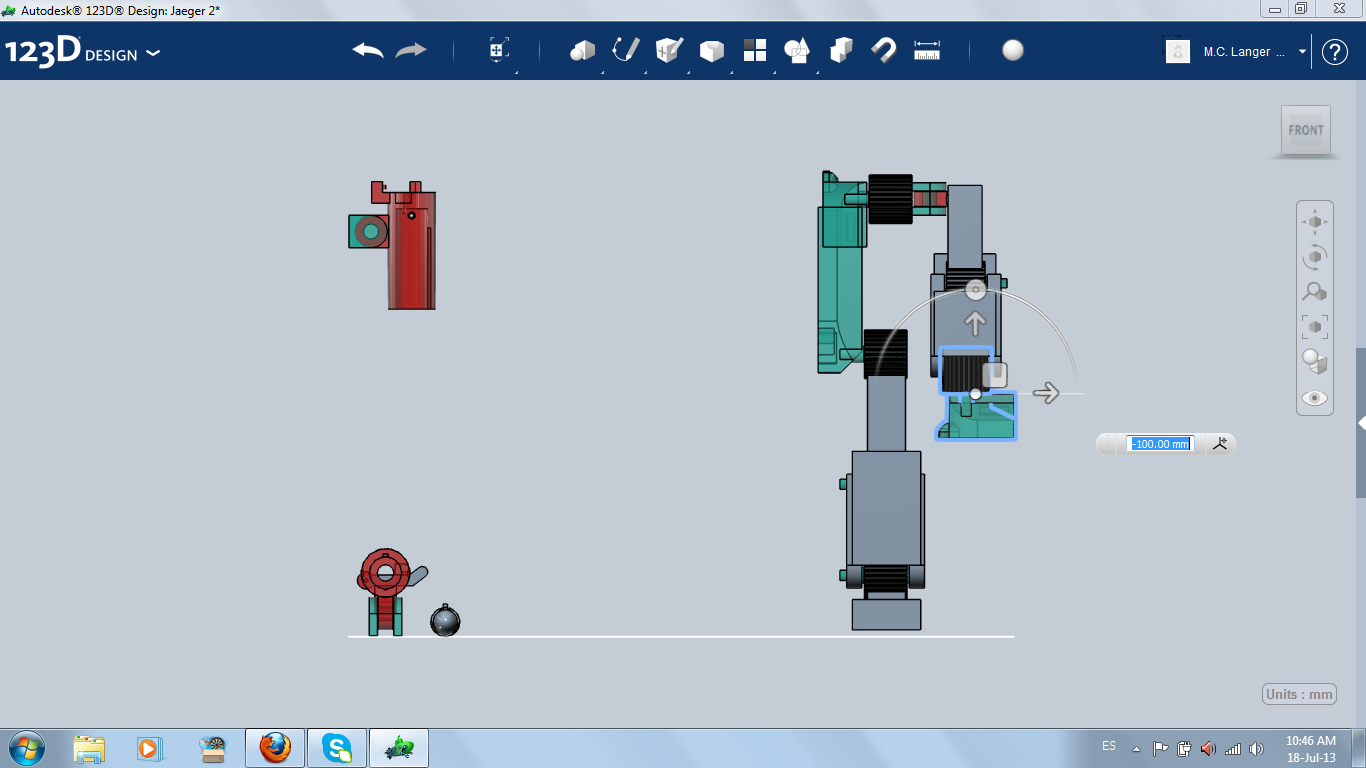The width and height of the screenshot is (1366, 768).
Task: Select the Zoom magnifier tool
Action: (x=1315, y=292)
